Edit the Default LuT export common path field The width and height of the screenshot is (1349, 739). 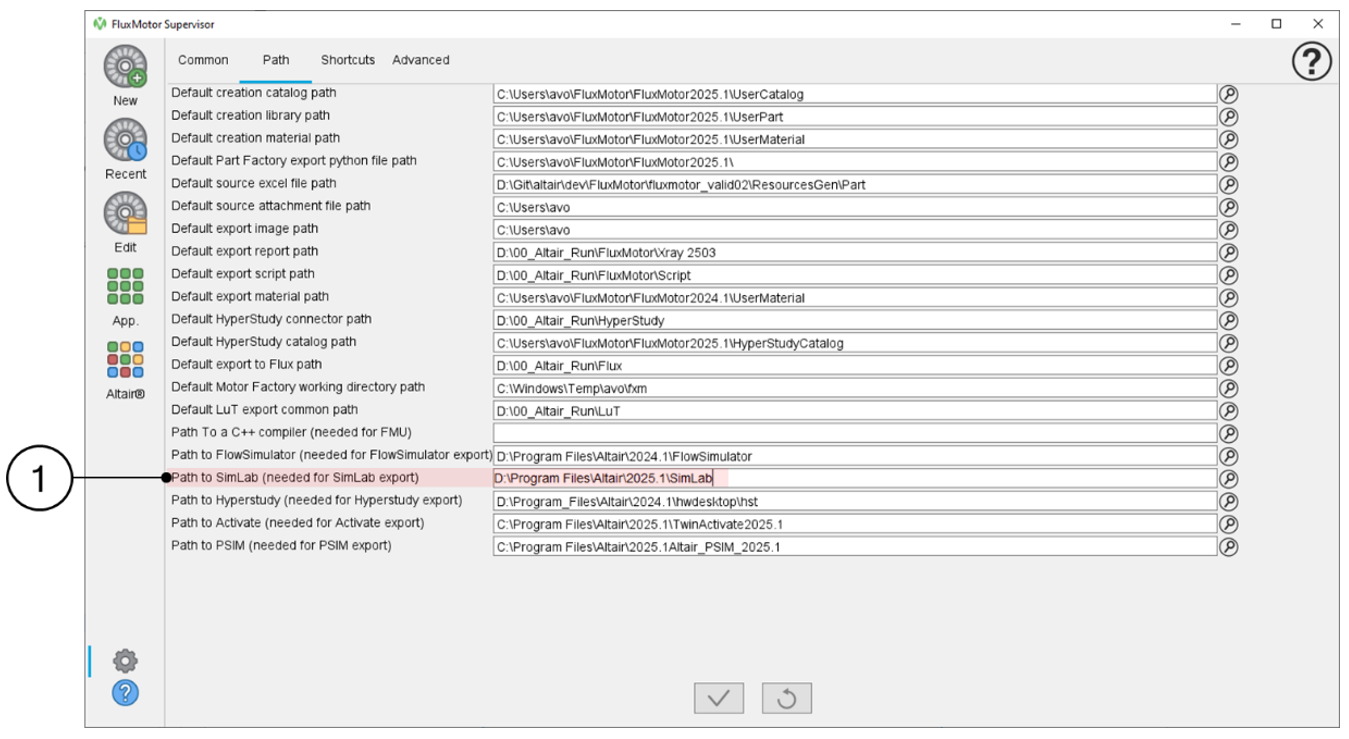tap(855, 411)
